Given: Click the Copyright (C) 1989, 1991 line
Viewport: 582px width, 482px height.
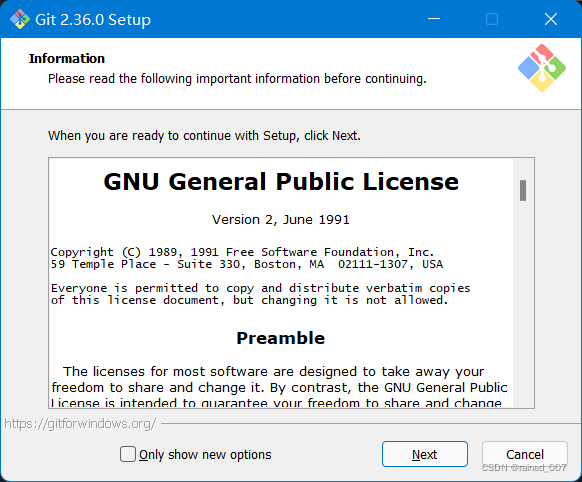Looking at the screenshot, I should (x=242, y=252).
